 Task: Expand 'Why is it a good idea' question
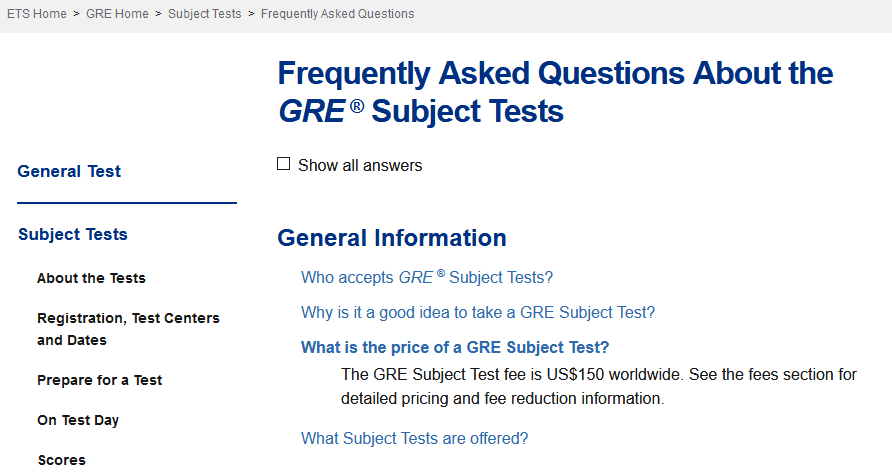coord(478,312)
